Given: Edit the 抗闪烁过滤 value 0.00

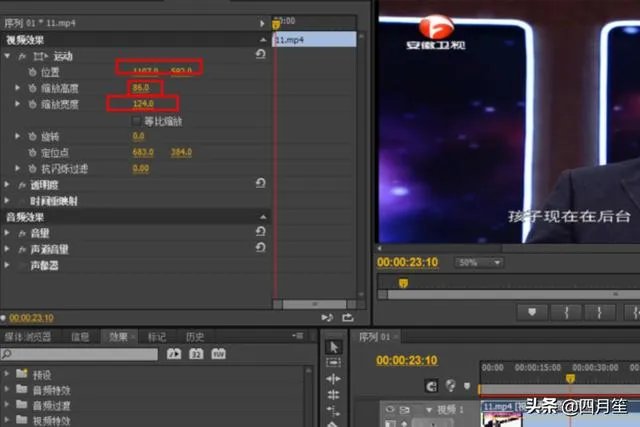Looking at the screenshot, I should point(141,168).
